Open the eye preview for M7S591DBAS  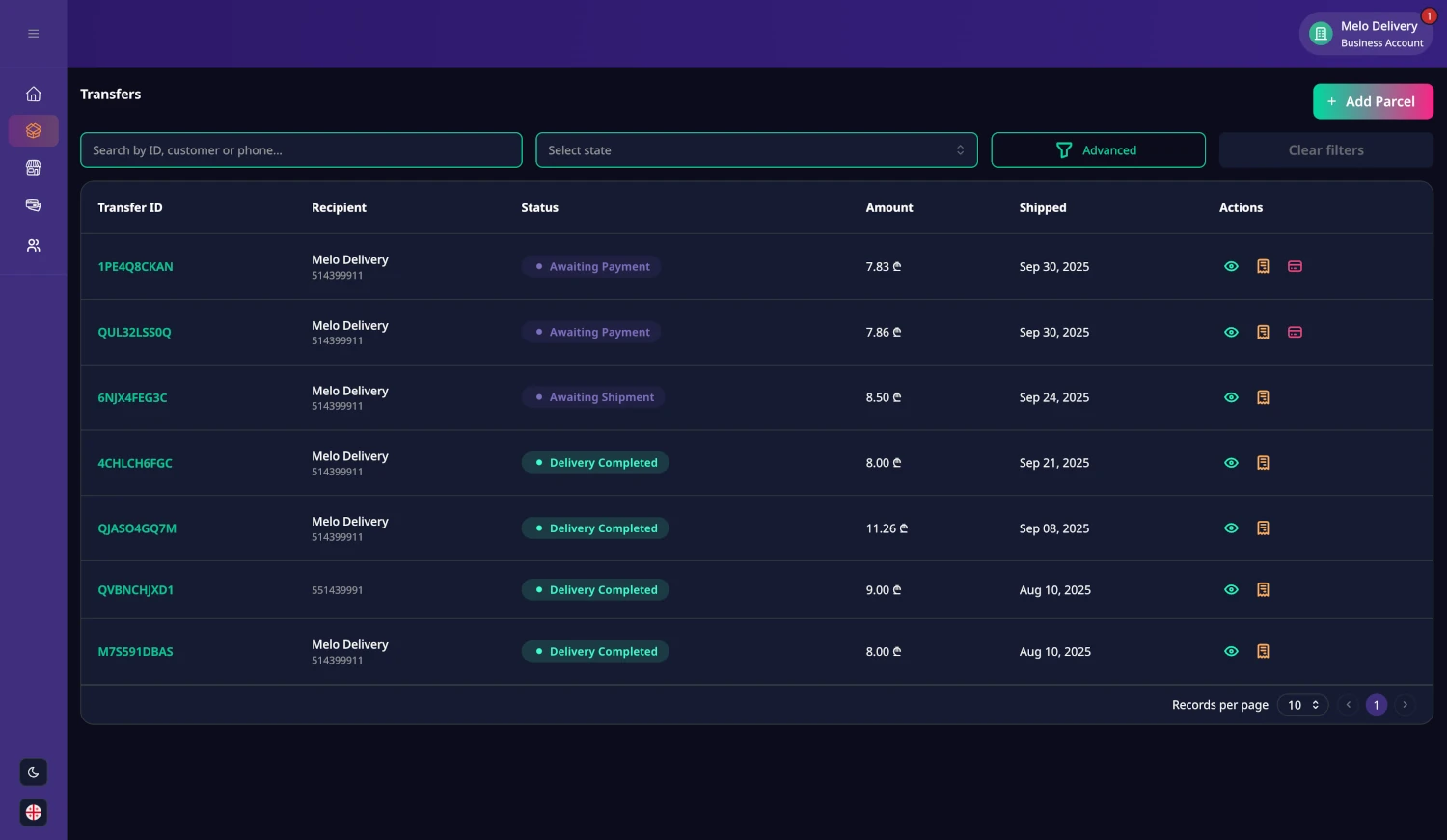(x=1231, y=651)
